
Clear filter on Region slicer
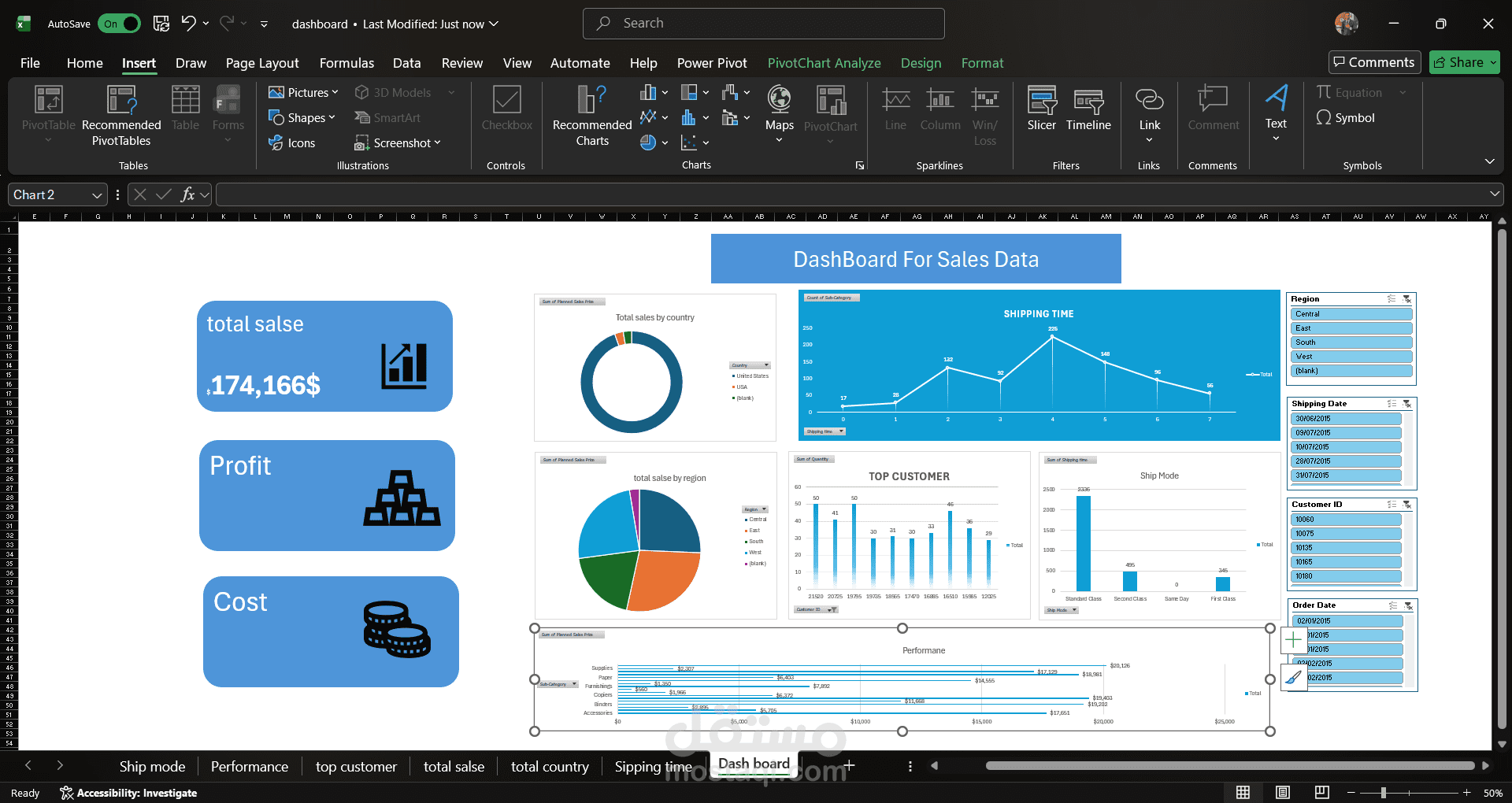pos(1406,299)
